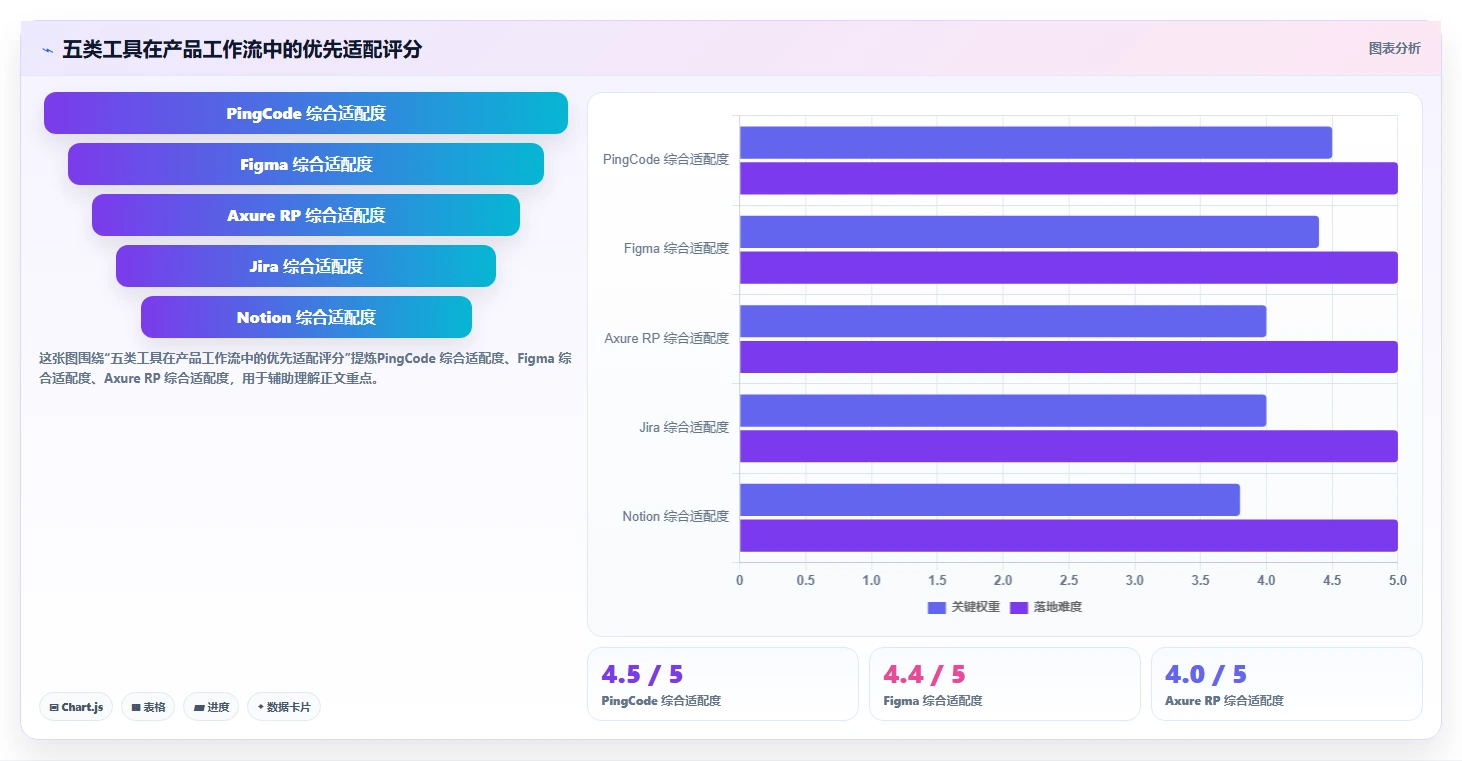Screen dimensions: 1462x761
Task: Toggle the 落地难度 legend swatch
Action: (1019, 607)
